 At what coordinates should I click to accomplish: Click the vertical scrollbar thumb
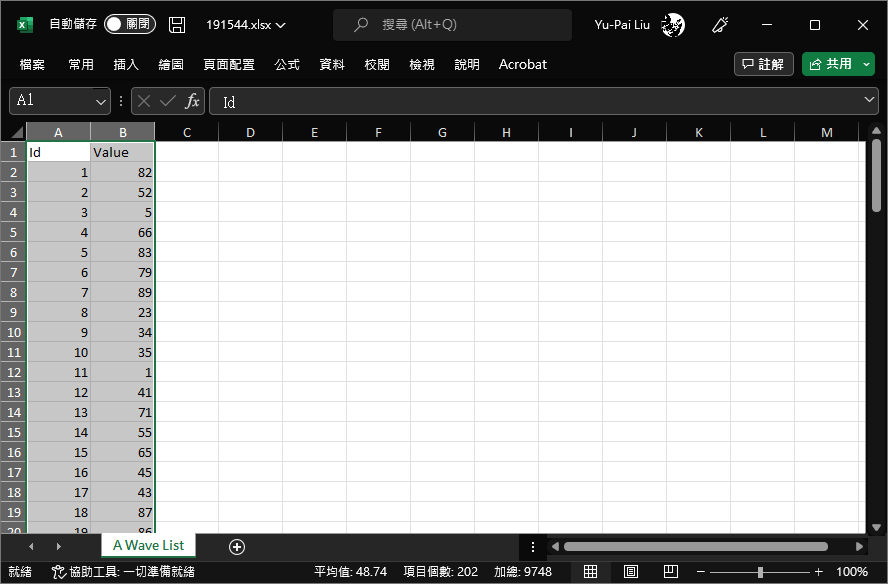click(877, 175)
